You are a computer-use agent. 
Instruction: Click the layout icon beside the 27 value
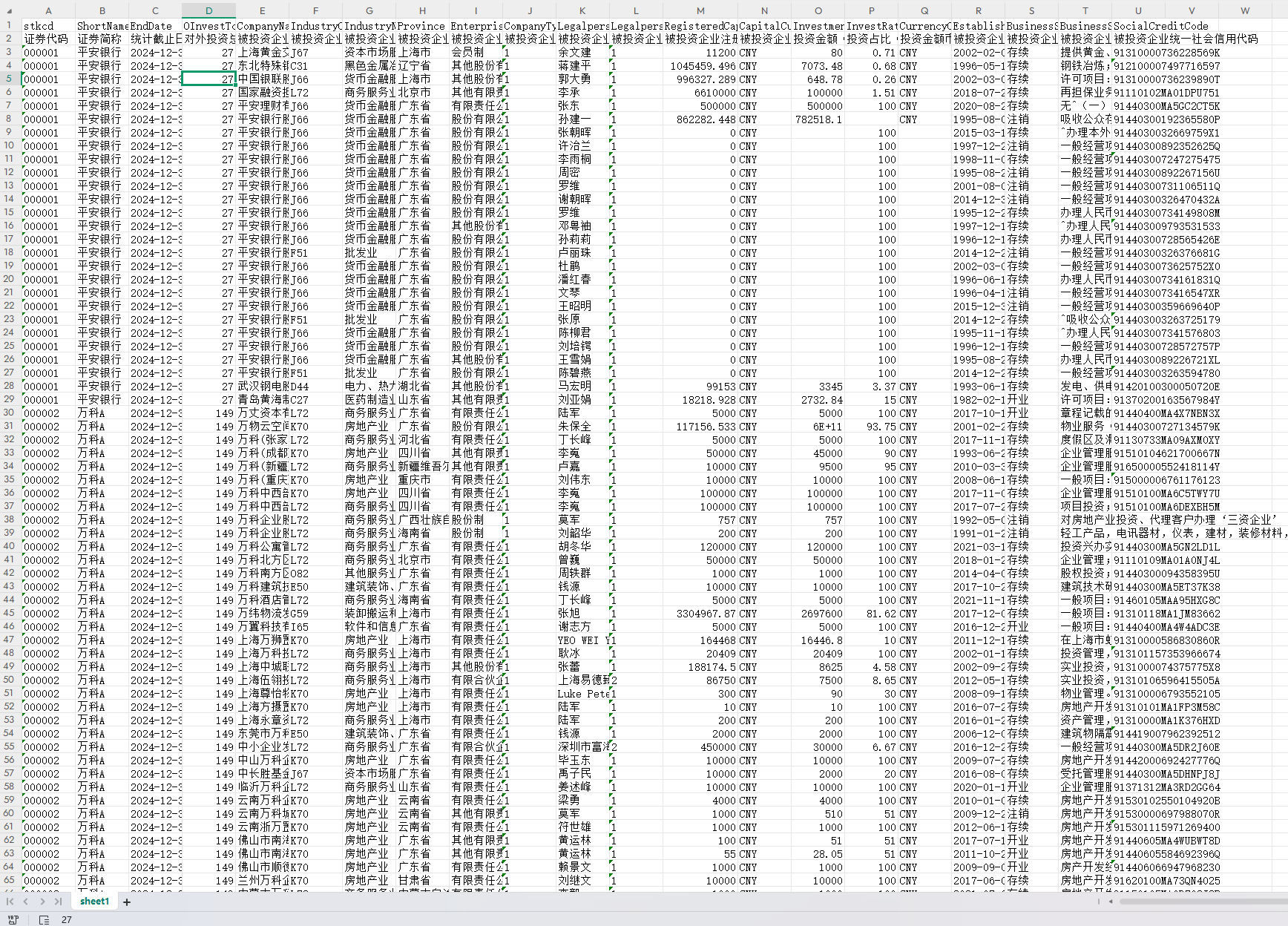click(44, 919)
